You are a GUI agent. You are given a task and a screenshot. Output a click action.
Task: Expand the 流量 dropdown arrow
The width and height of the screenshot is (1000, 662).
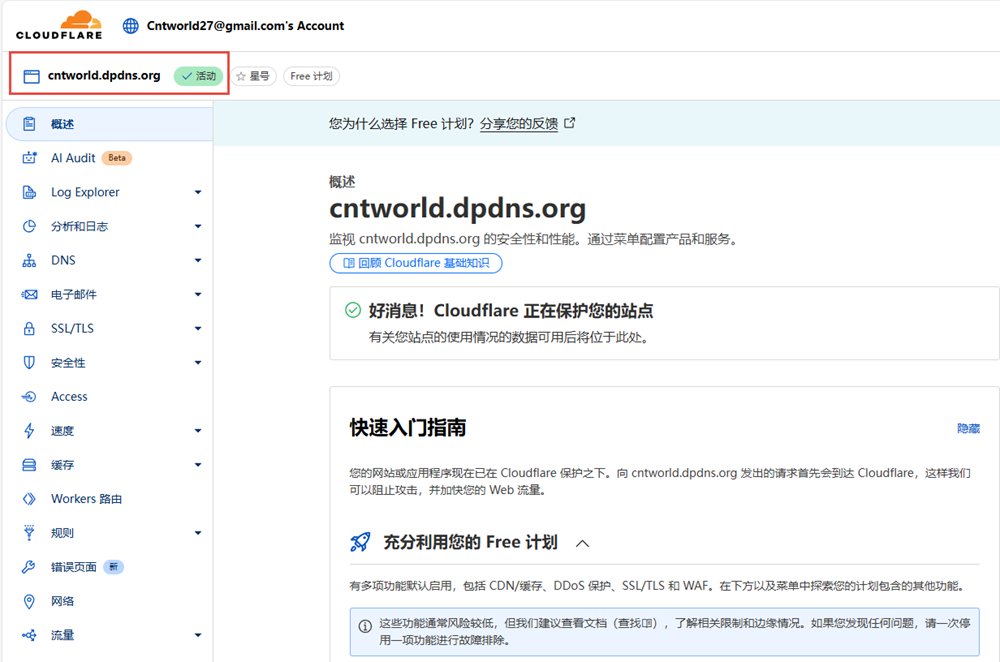pyautogui.click(x=198, y=635)
